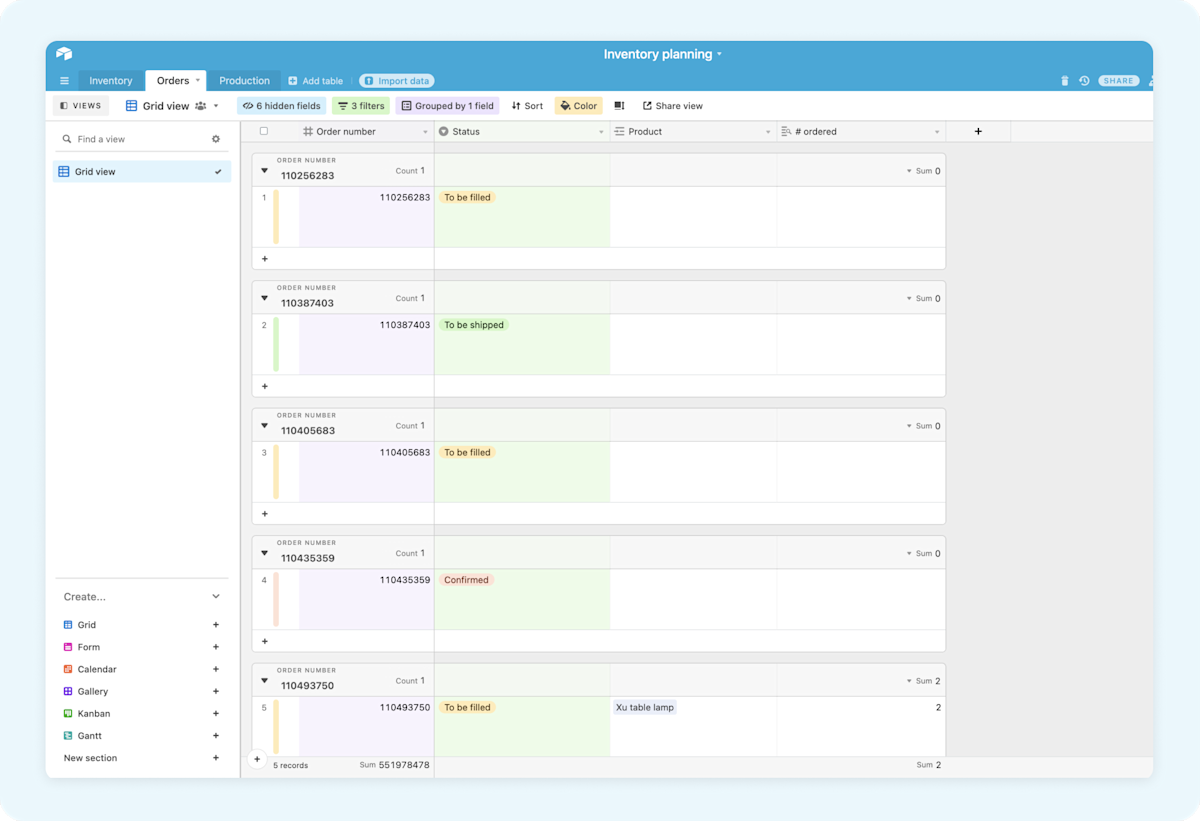The image size is (1200, 821).
Task: Open the record Color settings
Action: [x=578, y=105]
